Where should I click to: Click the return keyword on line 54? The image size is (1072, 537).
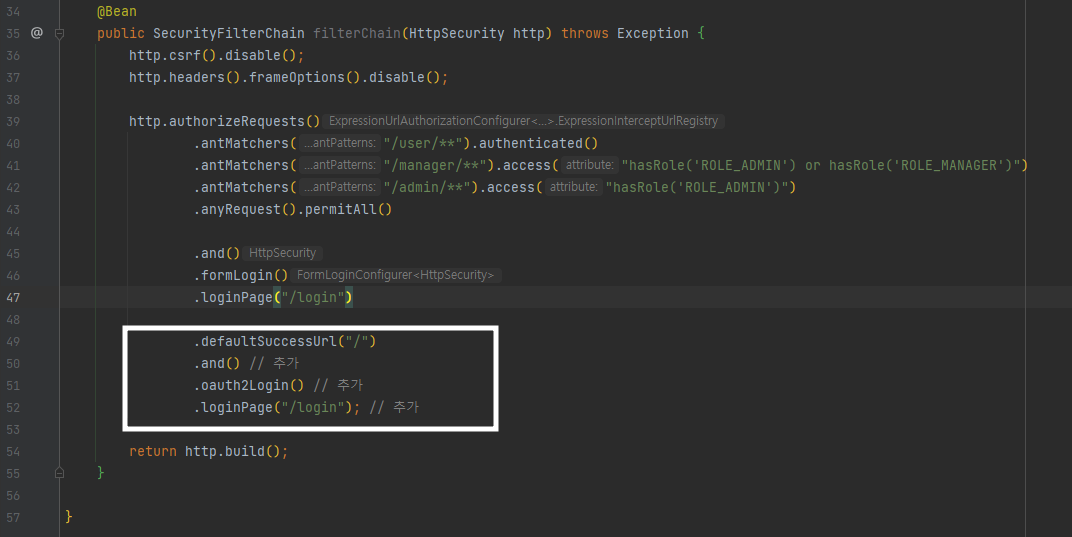(x=153, y=451)
